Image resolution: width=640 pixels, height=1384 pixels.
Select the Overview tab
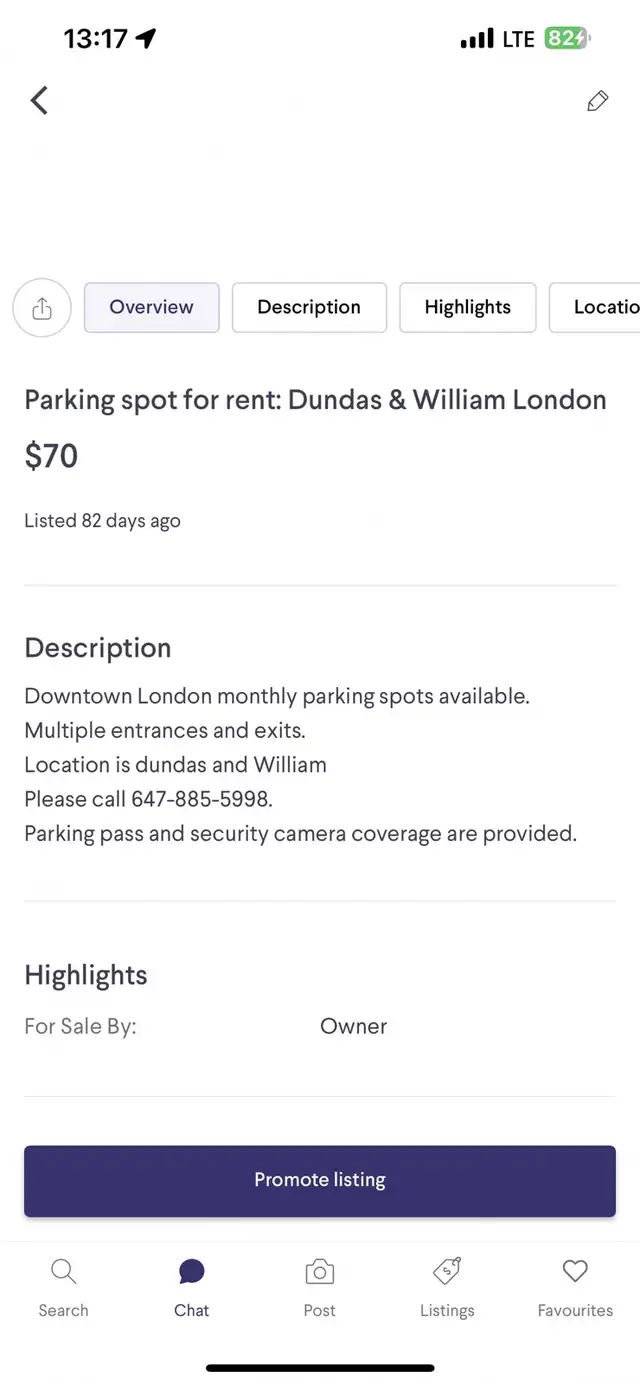[x=152, y=307]
